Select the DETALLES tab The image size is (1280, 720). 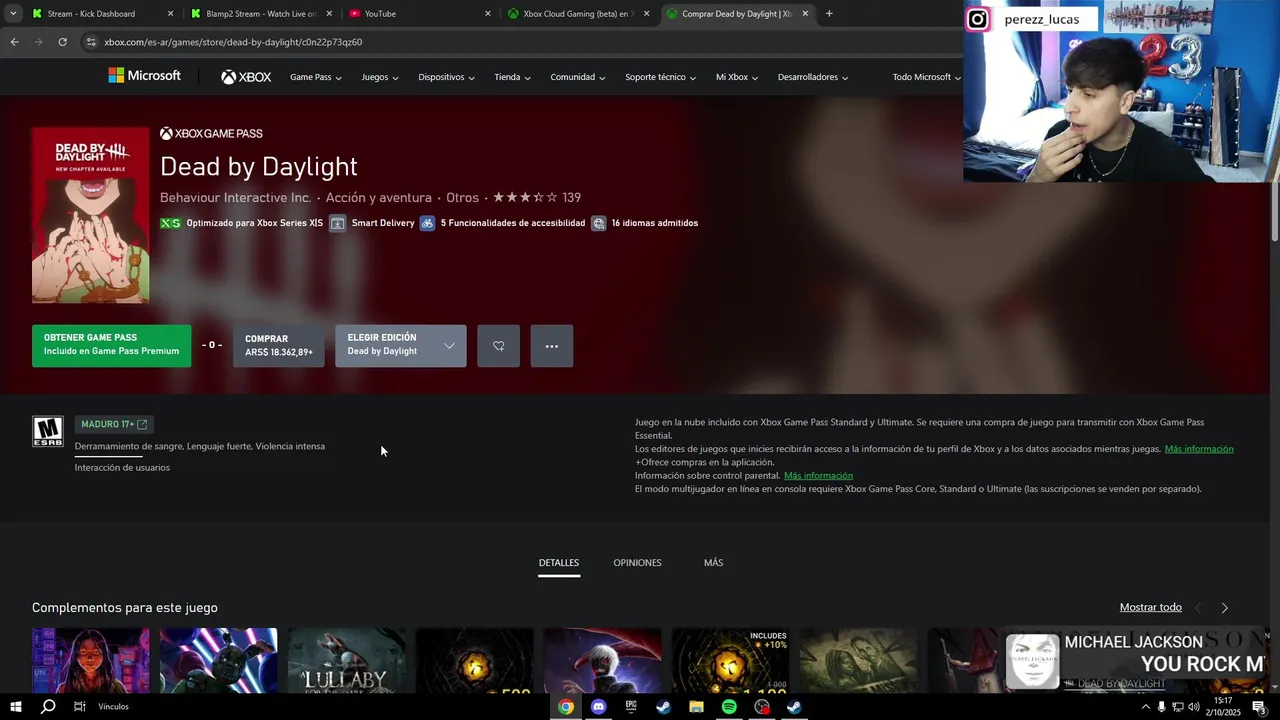pyautogui.click(x=559, y=563)
